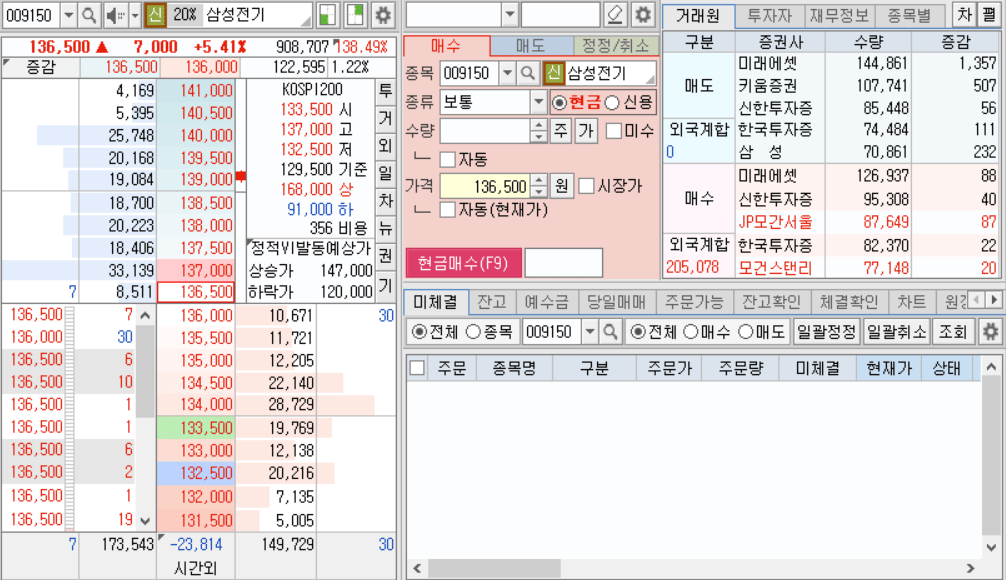
Task: Click magnifier icon in 미체결 filter row
Action: [x=610, y=332]
